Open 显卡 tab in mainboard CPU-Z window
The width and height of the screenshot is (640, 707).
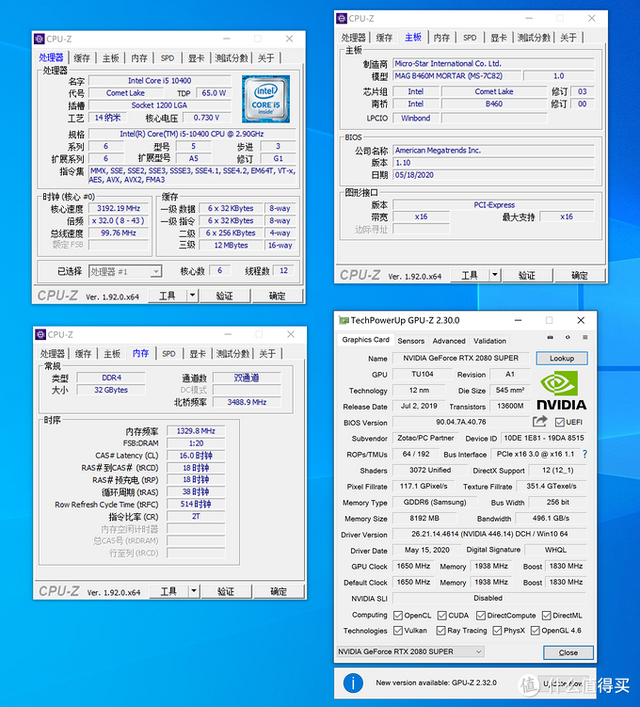point(499,37)
